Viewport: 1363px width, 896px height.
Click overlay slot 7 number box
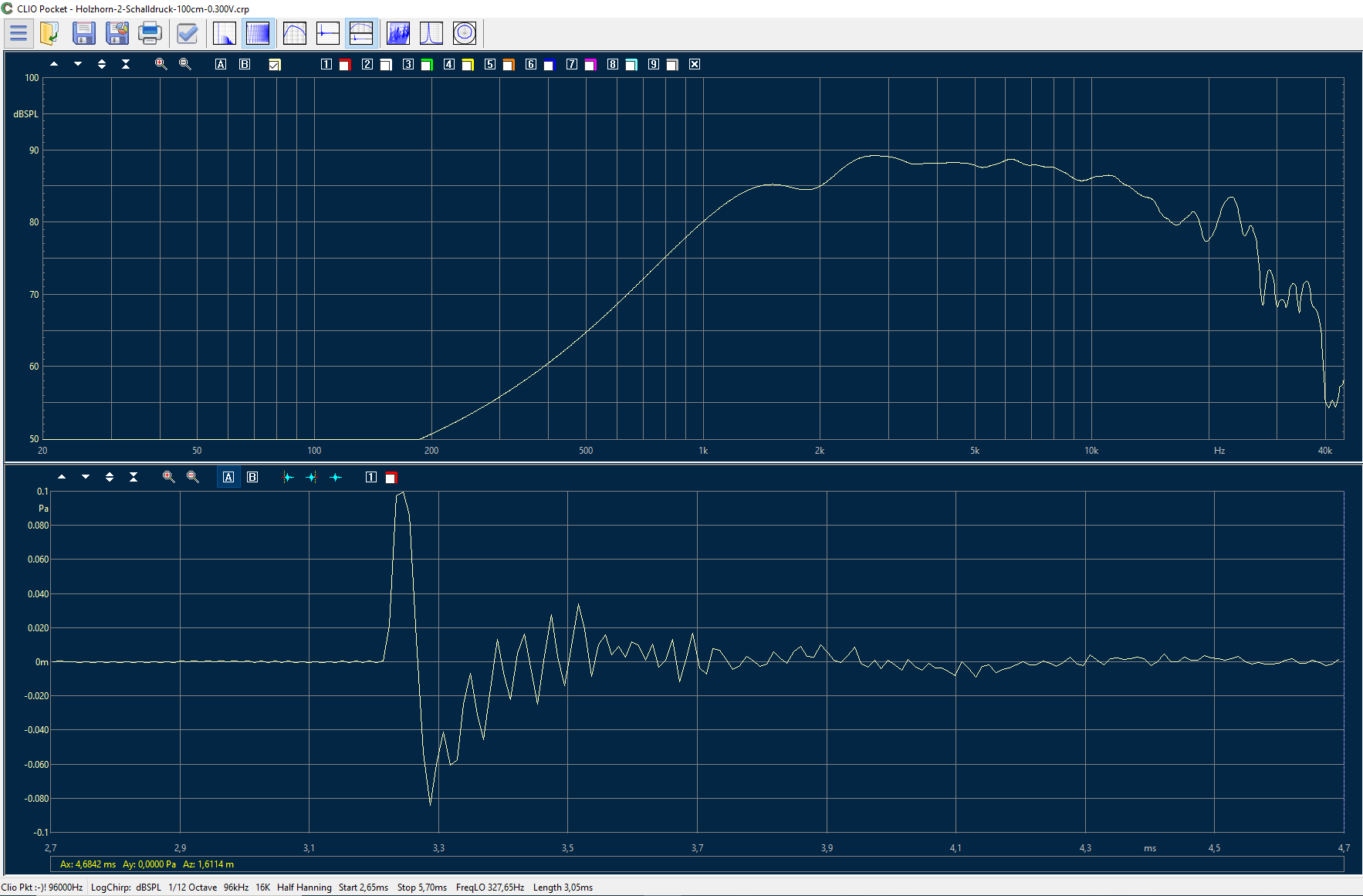tap(572, 64)
